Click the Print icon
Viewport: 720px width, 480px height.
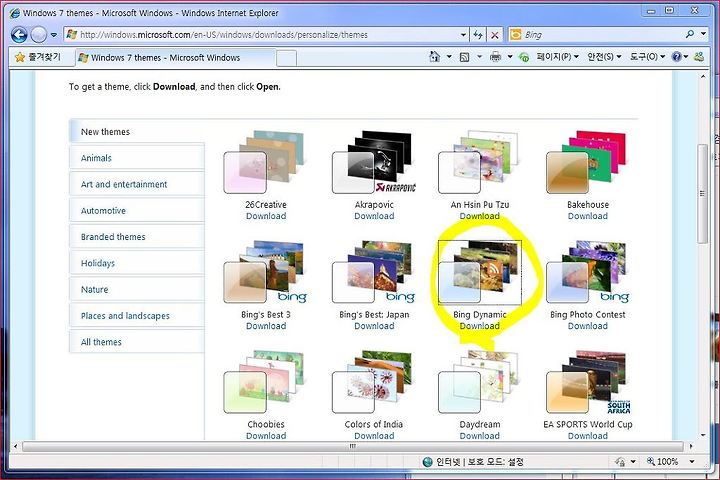(x=495, y=57)
